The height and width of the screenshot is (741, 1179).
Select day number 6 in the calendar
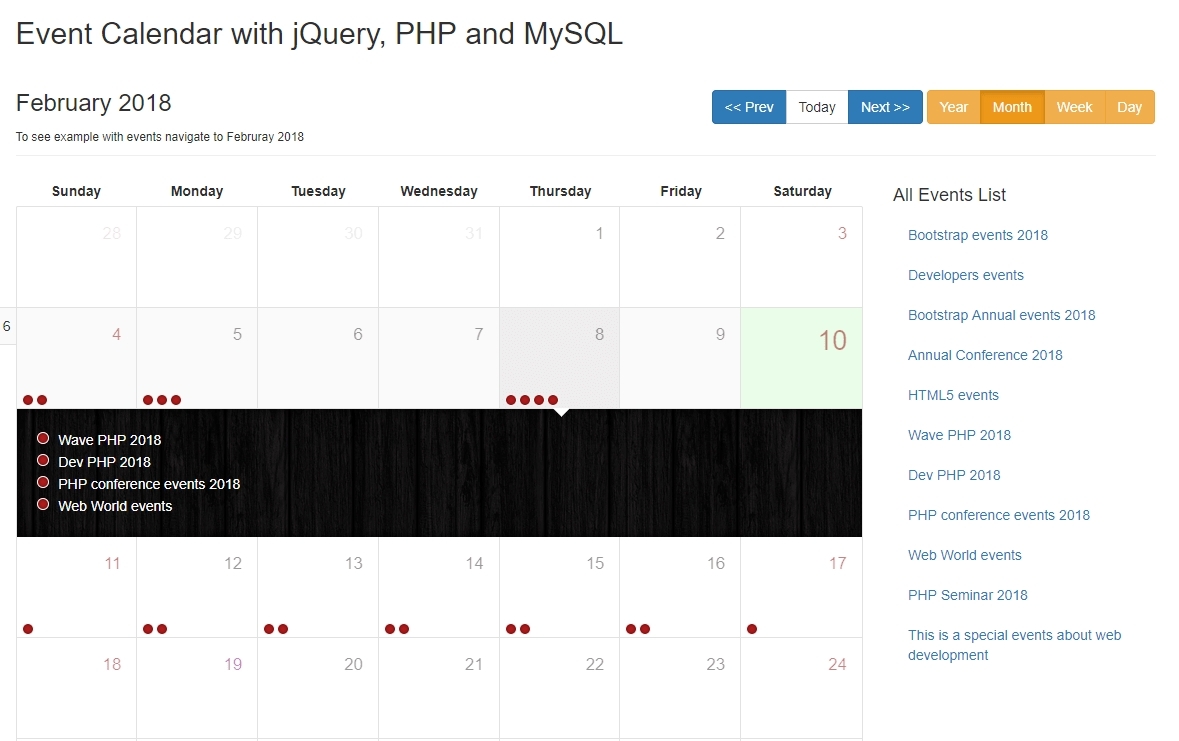click(358, 334)
